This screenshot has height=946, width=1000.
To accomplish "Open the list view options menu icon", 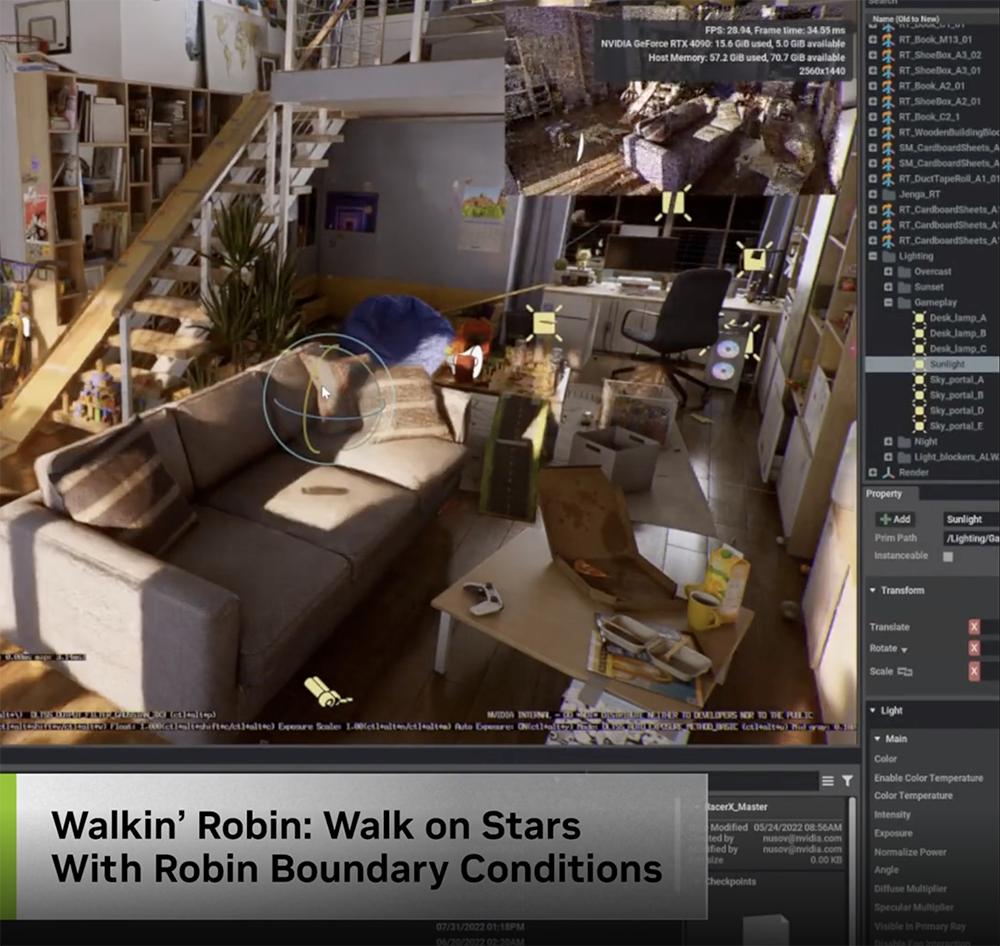I will coord(827,781).
